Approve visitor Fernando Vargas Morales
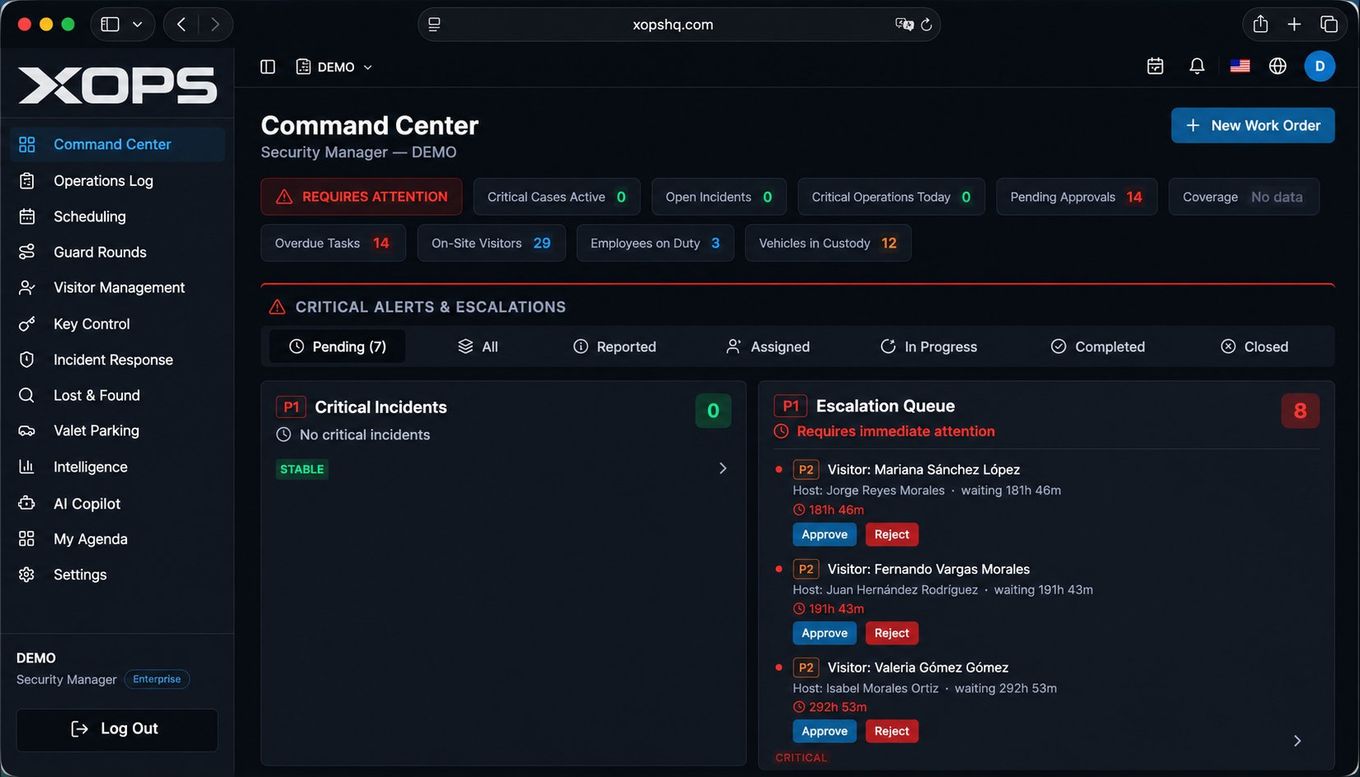 click(825, 633)
